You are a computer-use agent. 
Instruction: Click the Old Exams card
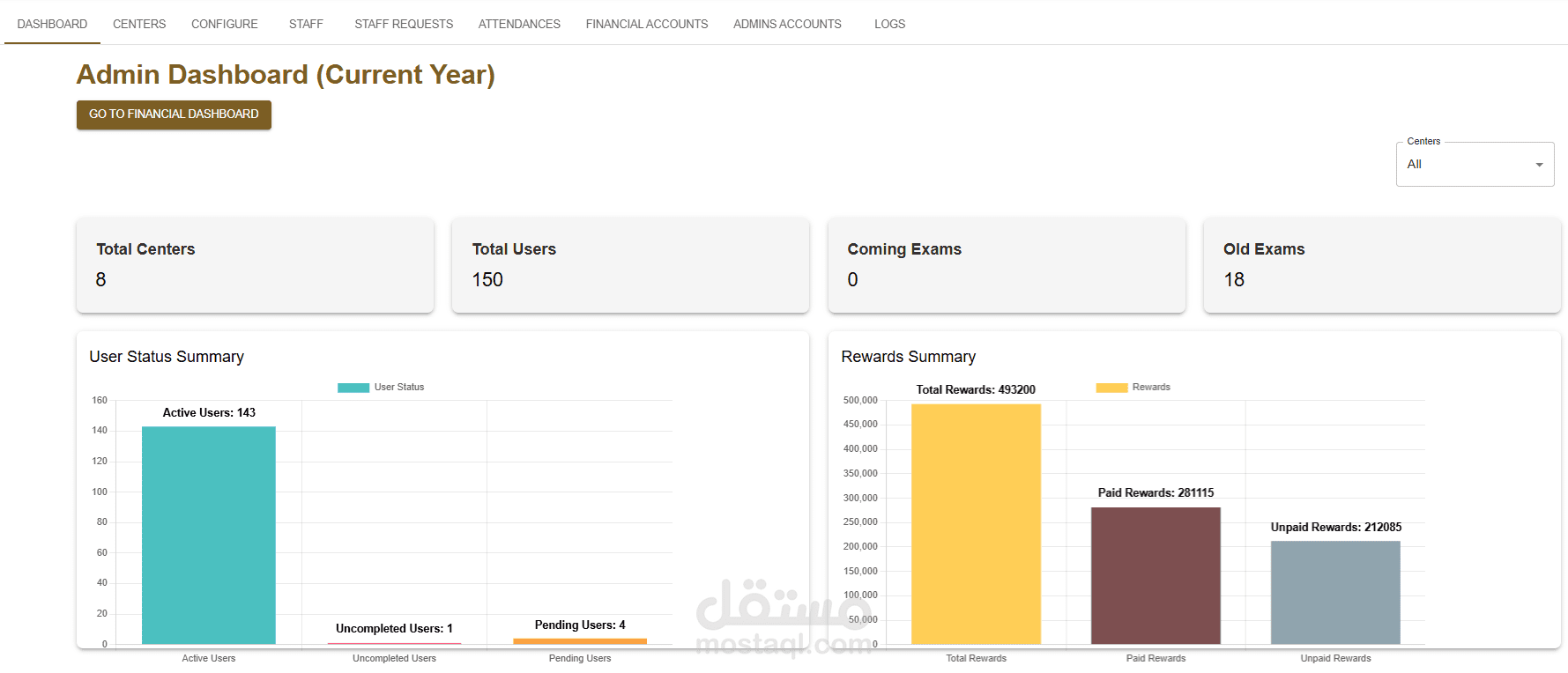pyautogui.click(x=1382, y=265)
